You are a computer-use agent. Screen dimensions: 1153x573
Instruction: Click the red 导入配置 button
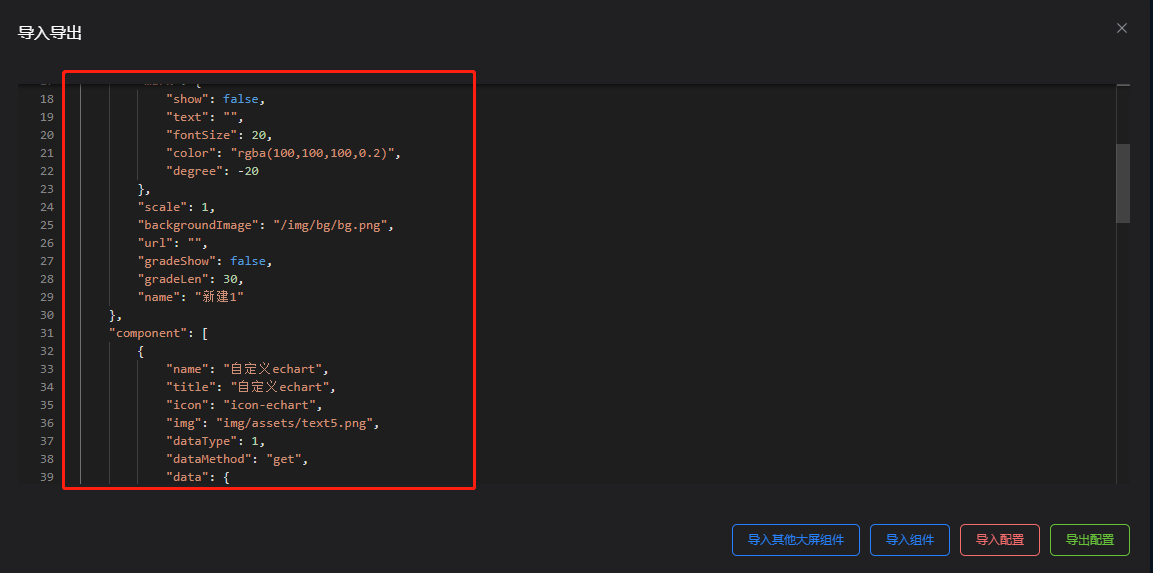click(x=999, y=540)
